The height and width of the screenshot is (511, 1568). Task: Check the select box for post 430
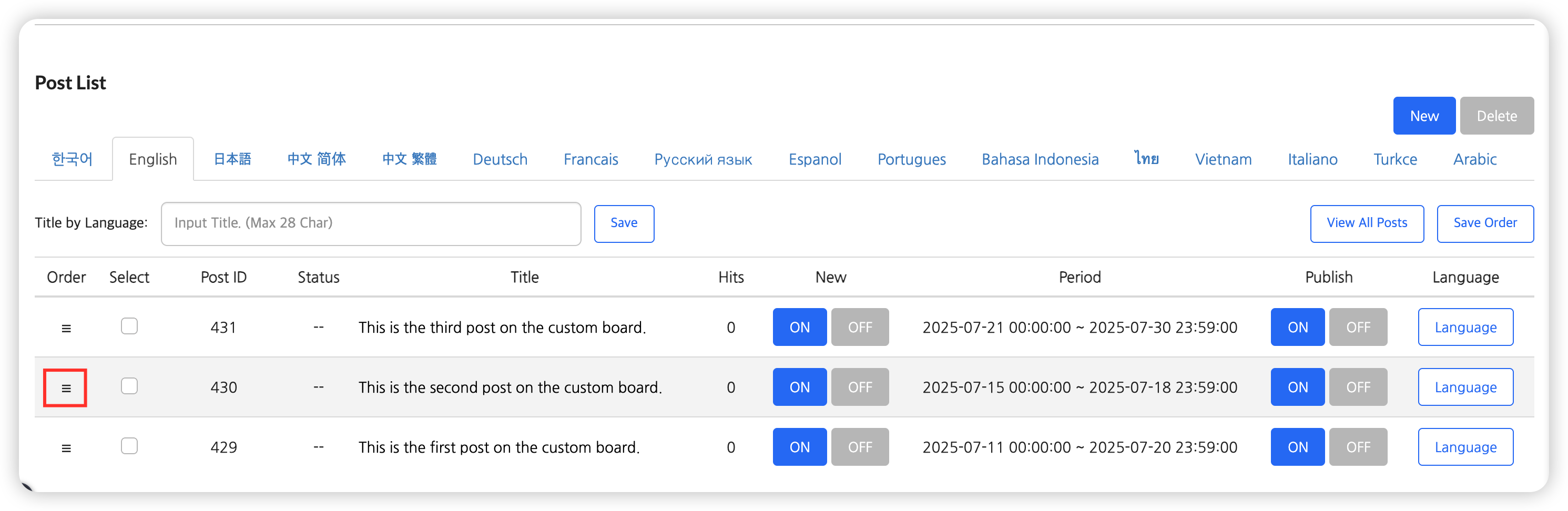[x=129, y=386]
